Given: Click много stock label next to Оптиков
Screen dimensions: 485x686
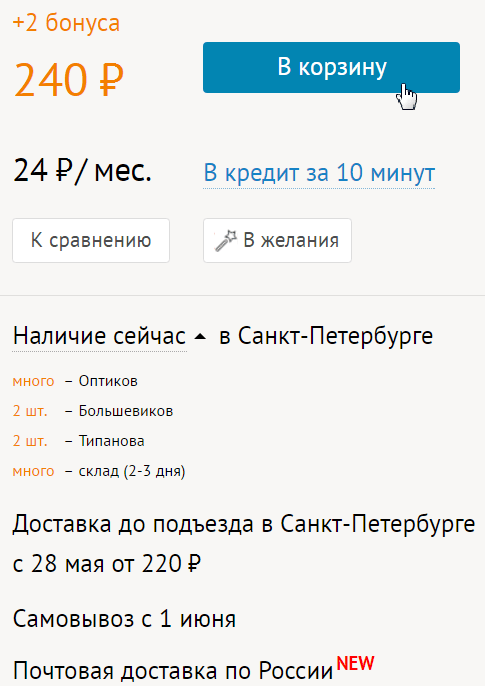Looking at the screenshot, I should pos(33,382).
